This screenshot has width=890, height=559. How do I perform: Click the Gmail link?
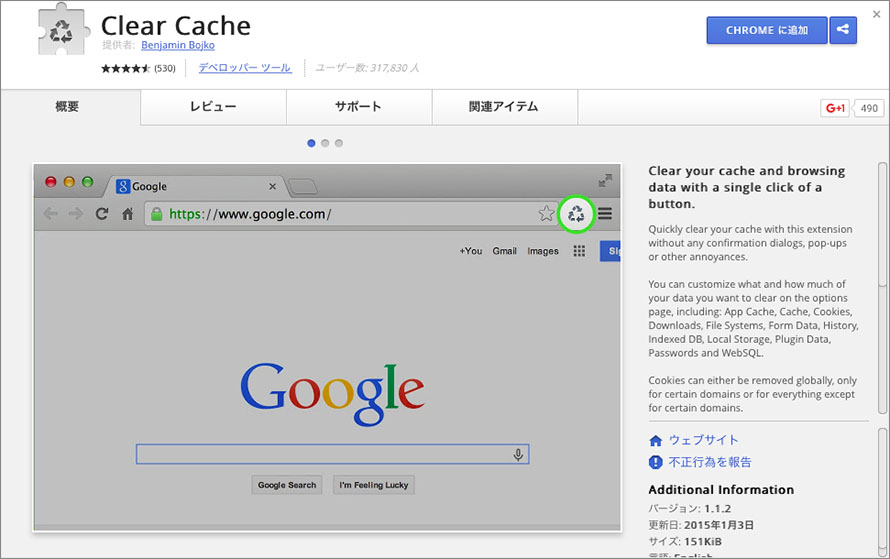point(505,251)
